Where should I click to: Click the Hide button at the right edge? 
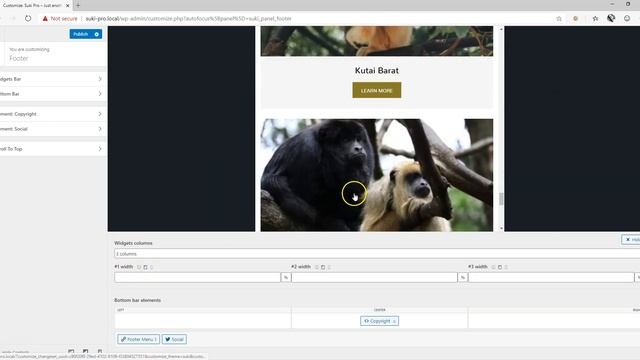(631, 240)
